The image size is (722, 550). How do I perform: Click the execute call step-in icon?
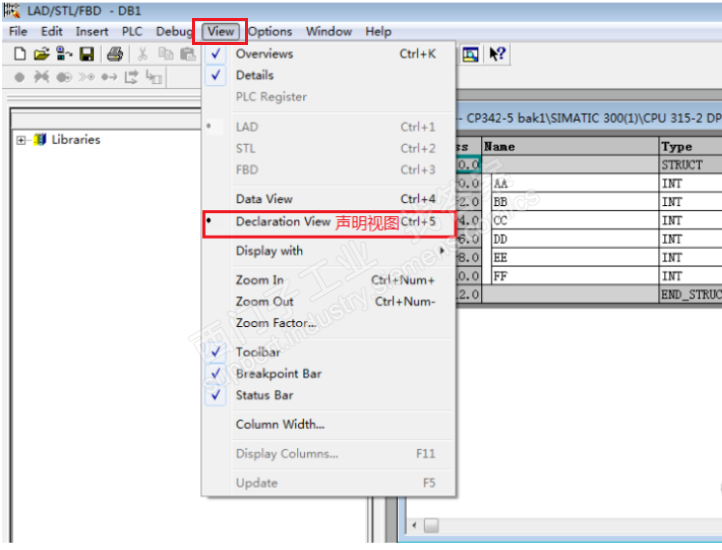(x=154, y=77)
